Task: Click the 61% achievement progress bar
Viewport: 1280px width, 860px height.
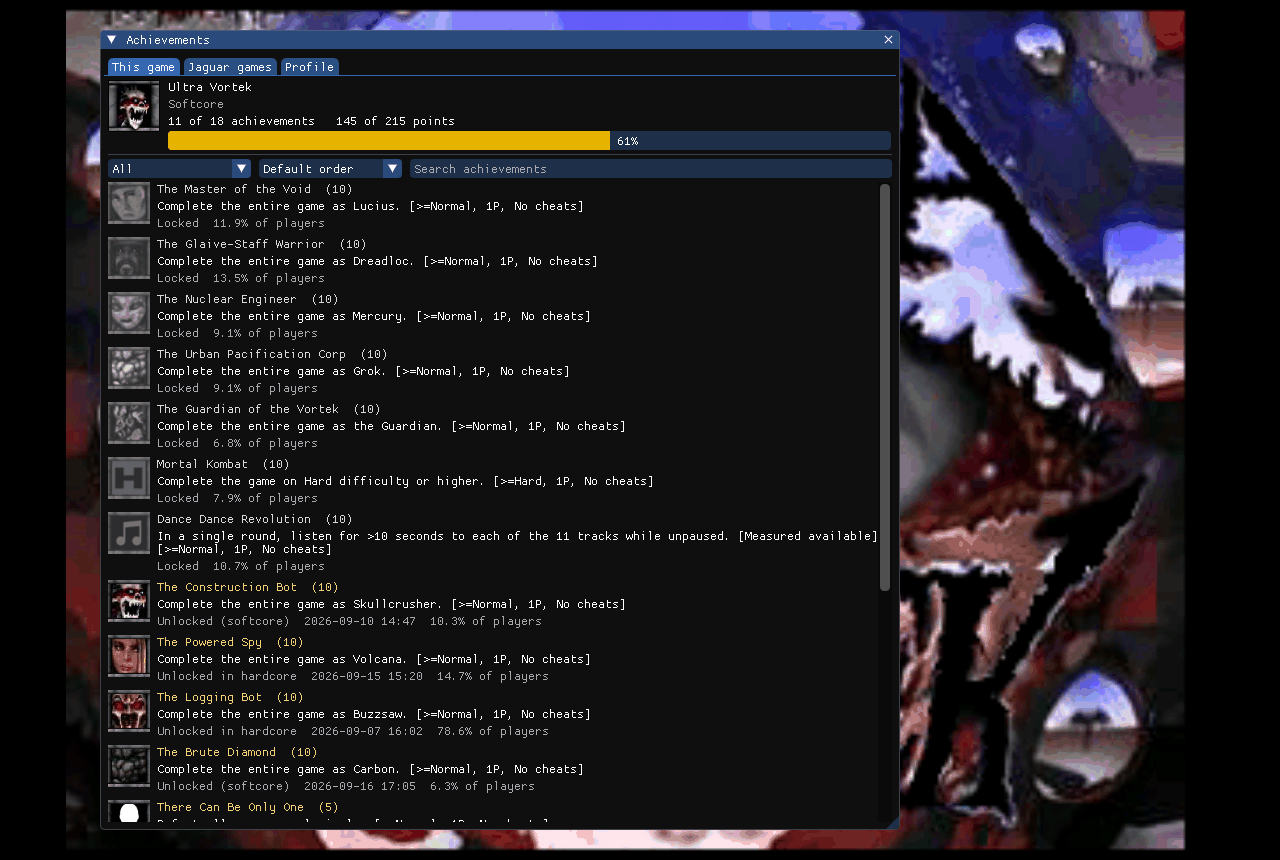Action: coord(529,141)
